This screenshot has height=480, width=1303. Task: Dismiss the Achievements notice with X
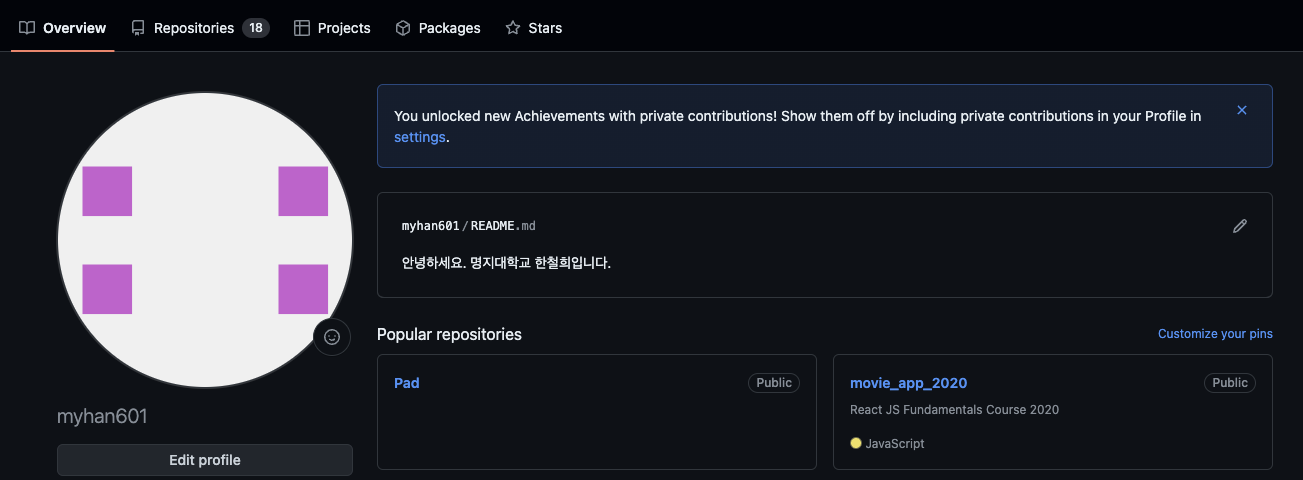tap(1242, 110)
